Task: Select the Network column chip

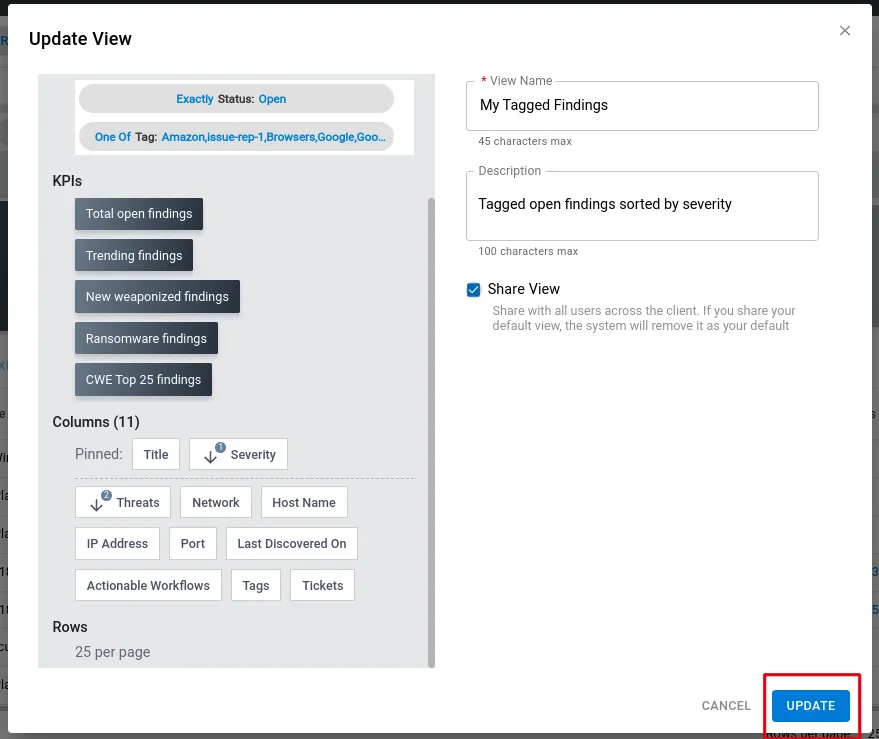Action: click(x=216, y=502)
